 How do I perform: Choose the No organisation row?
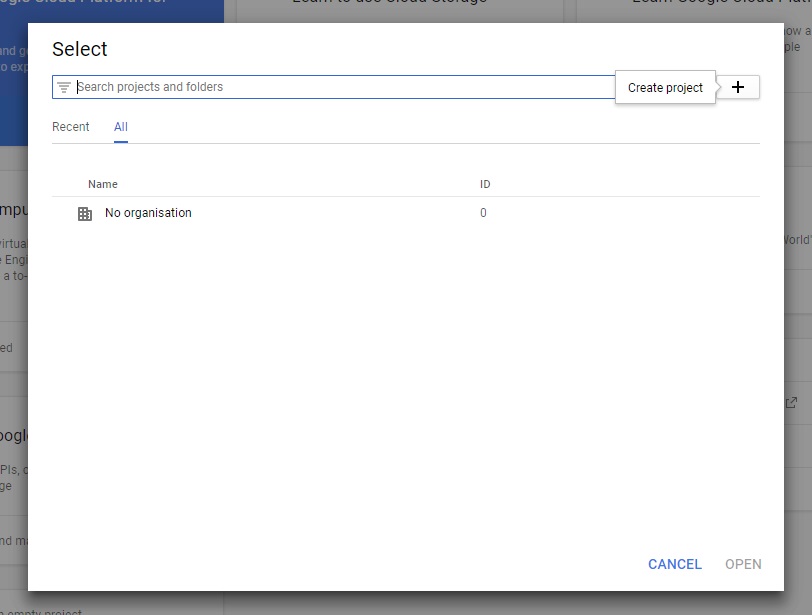click(148, 213)
